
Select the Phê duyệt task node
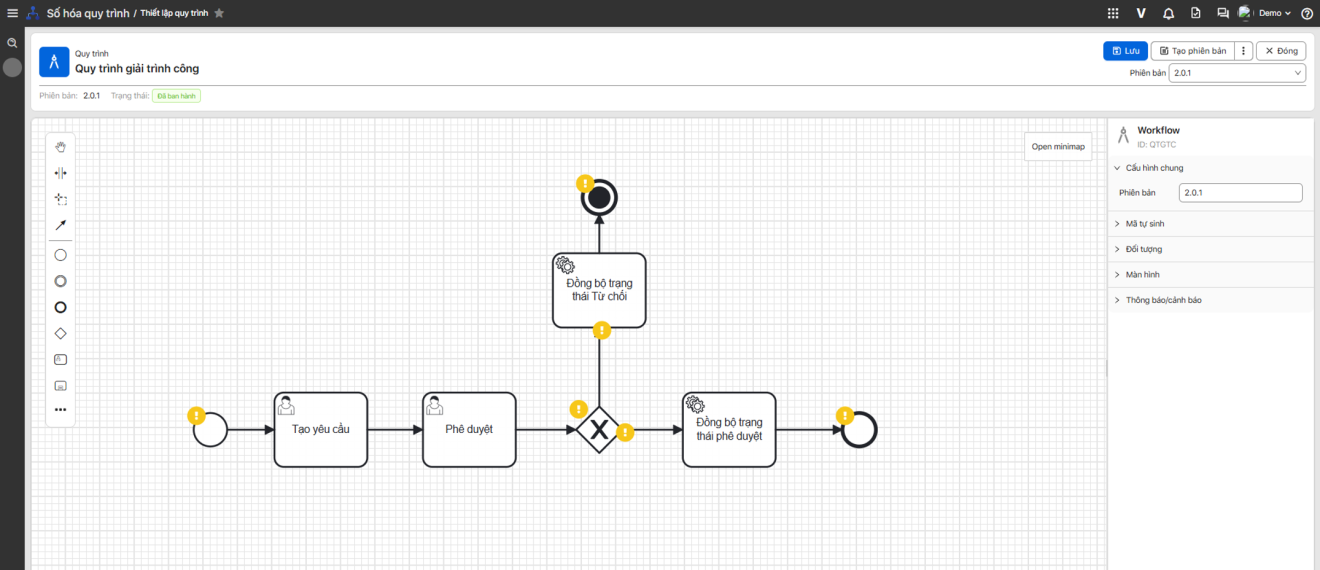click(469, 430)
